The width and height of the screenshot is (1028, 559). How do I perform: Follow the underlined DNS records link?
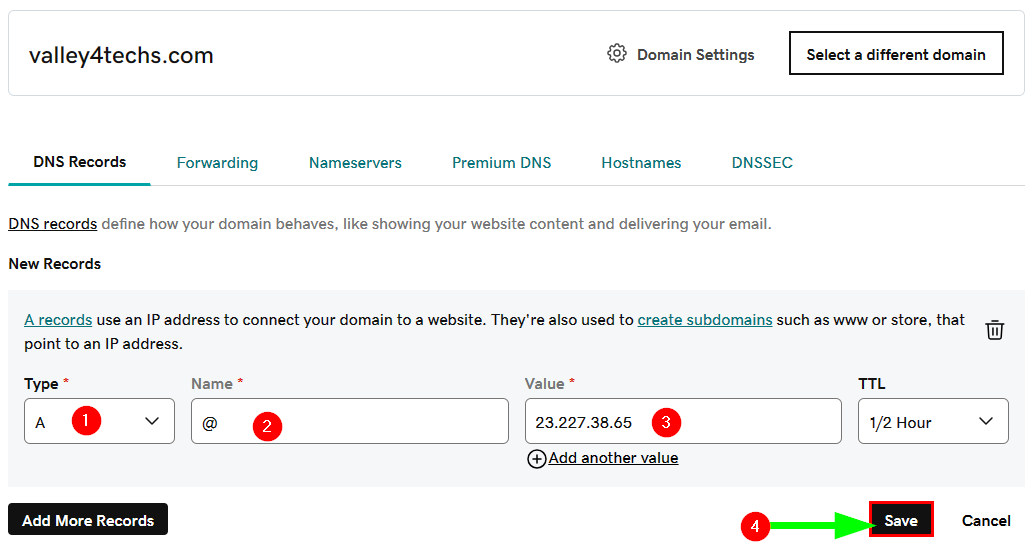52,224
